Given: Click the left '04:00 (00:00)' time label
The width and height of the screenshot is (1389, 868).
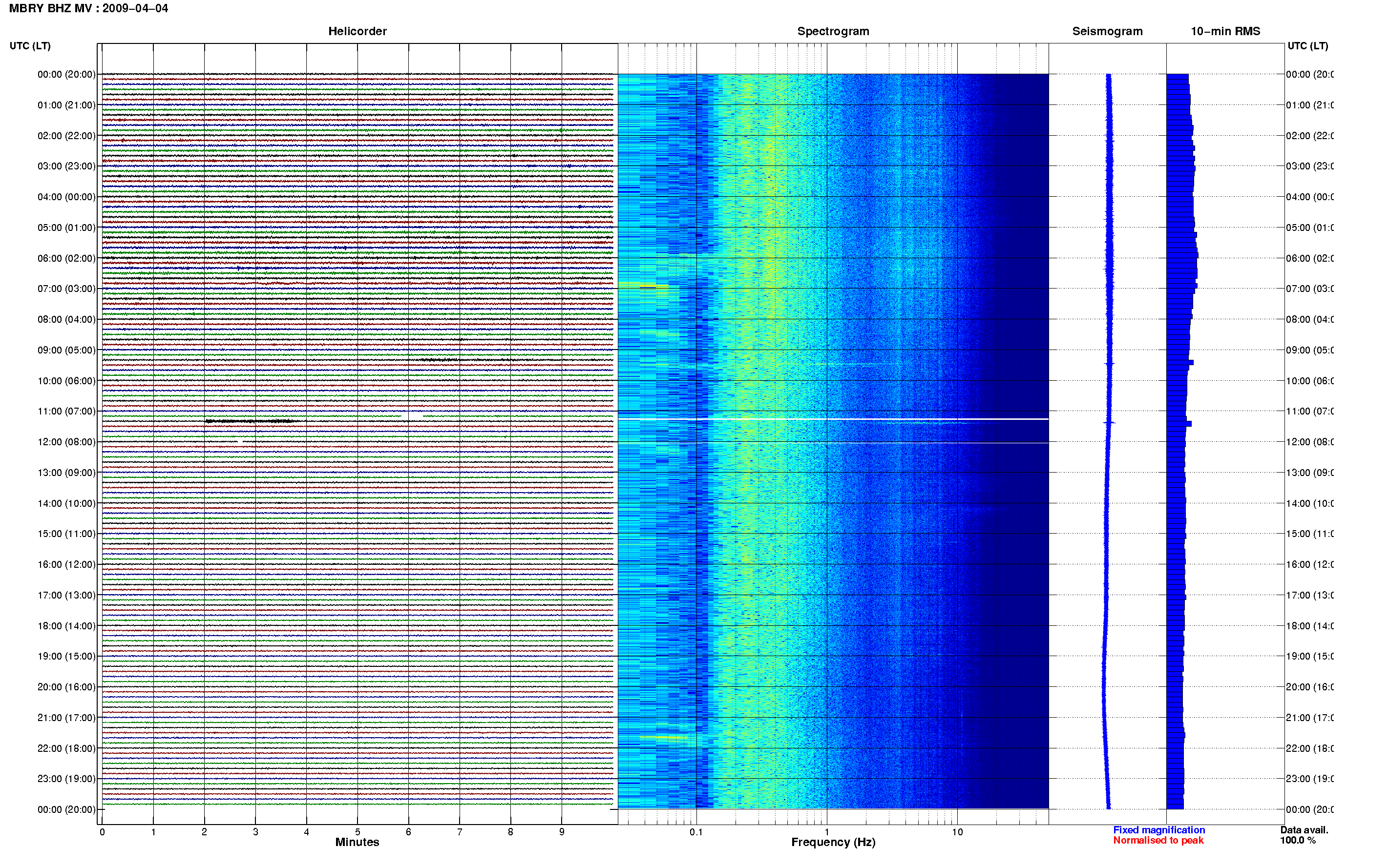Looking at the screenshot, I should pyautogui.click(x=66, y=197).
